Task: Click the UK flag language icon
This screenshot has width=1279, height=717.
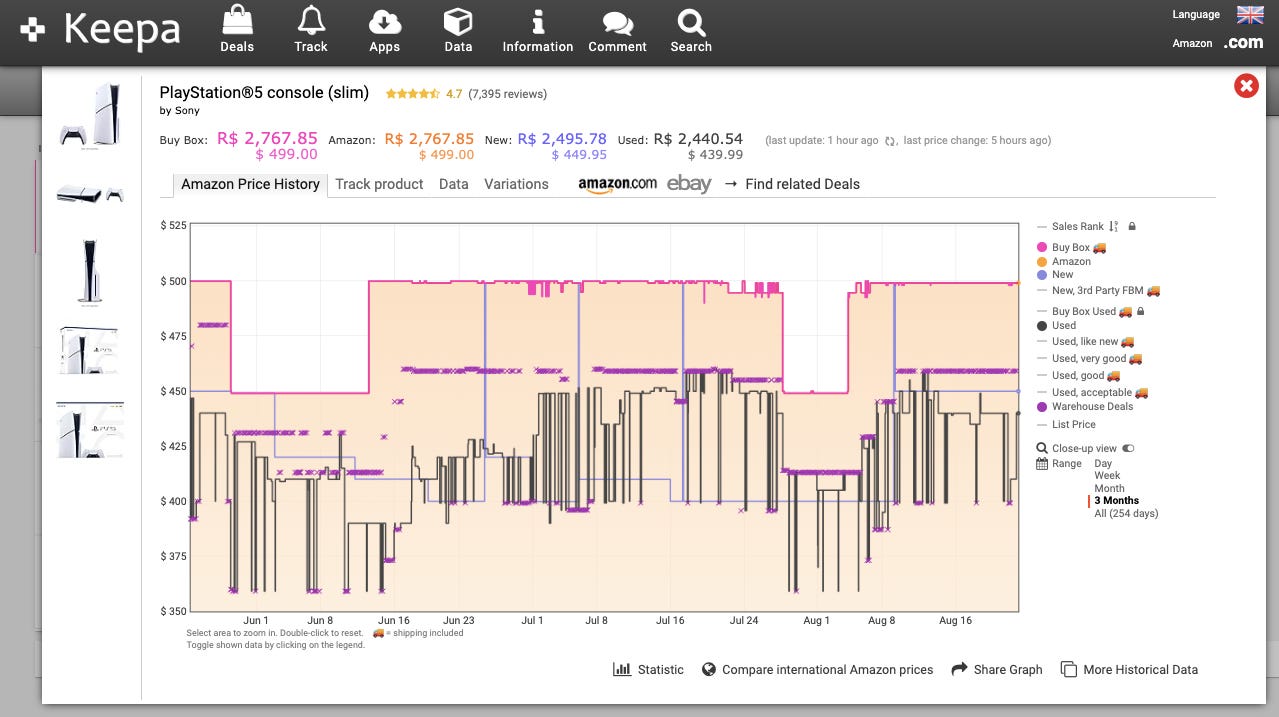Action: click(x=1250, y=14)
